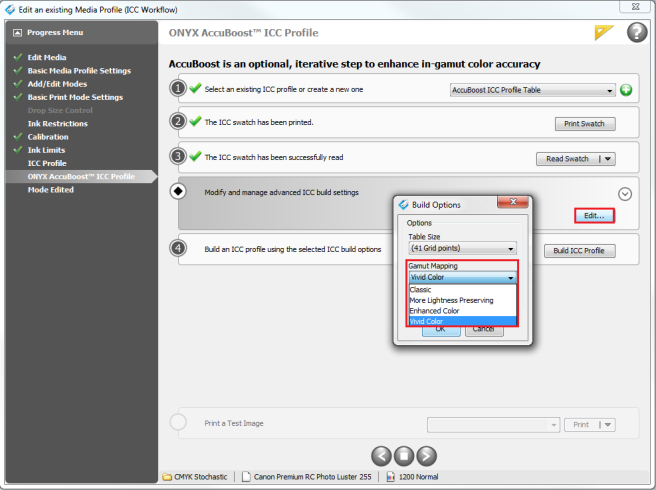
Task: Click the diamond advanced settings marker
Action: pos(178,191)
